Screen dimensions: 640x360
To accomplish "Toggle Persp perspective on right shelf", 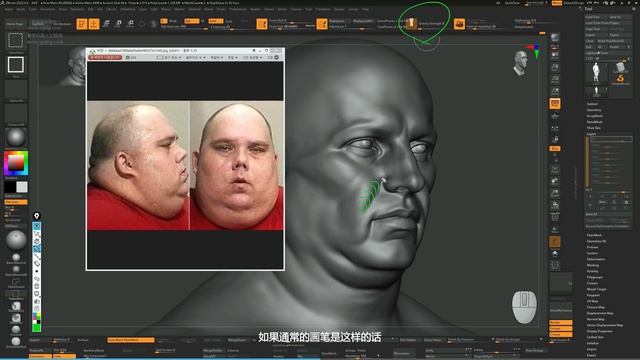I will click(555, 104).
